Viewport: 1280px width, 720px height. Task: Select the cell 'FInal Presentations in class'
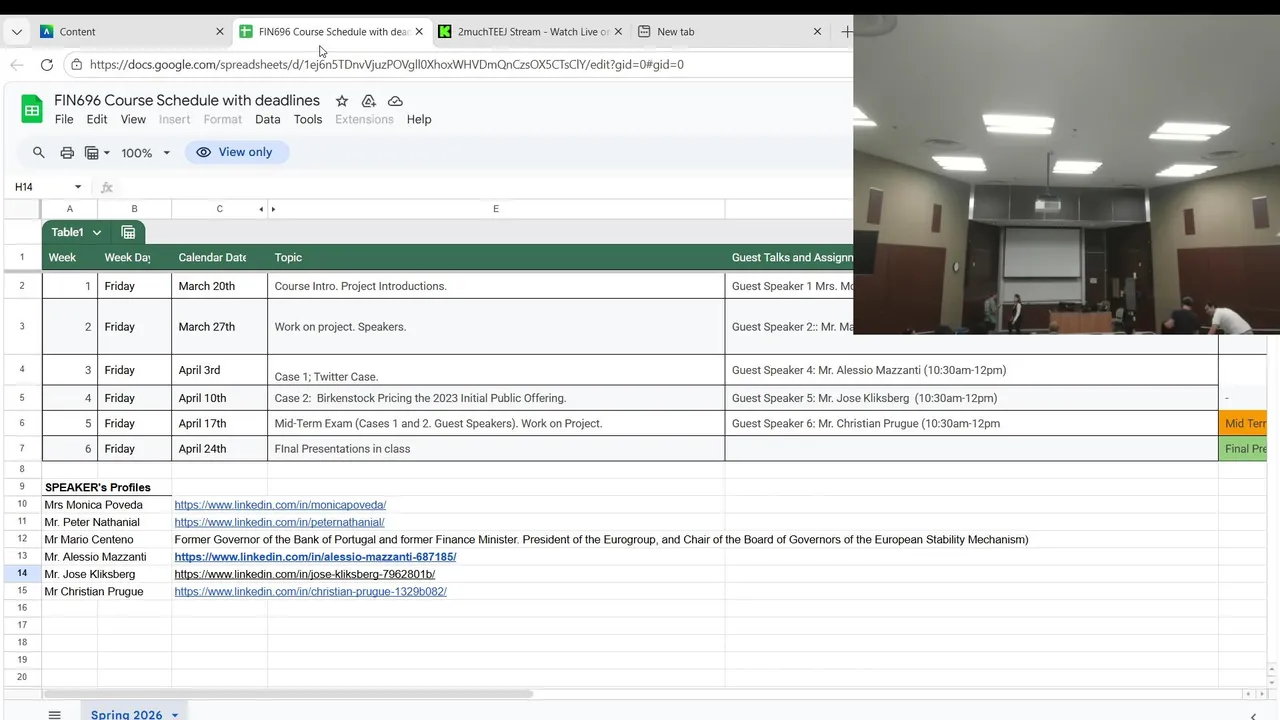[x=496, y=449]
